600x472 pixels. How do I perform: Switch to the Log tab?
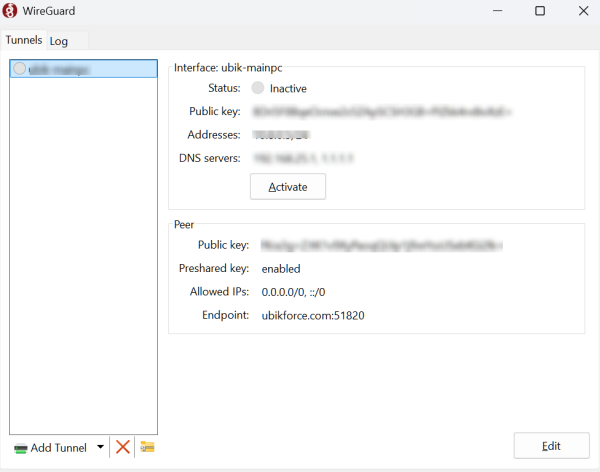tap(67, 41)
